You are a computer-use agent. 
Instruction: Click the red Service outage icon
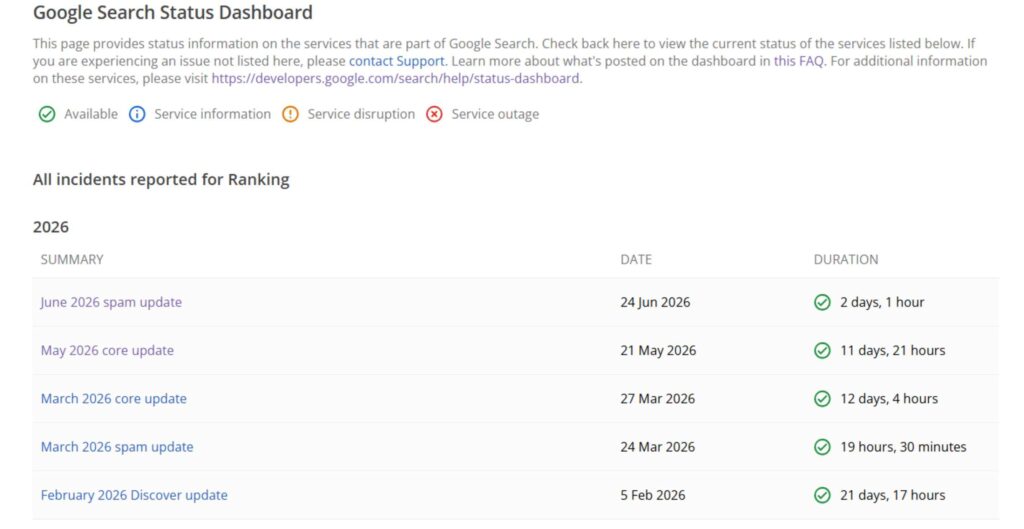click(x=434, y=114)
